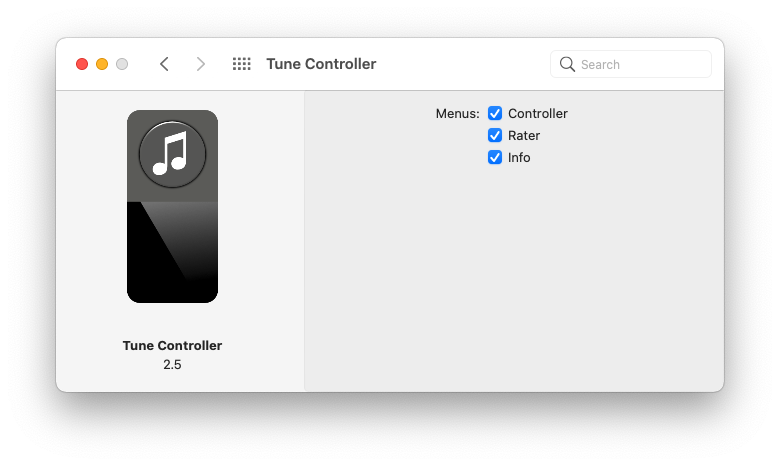Click the Controller label text
Screen dimensions: 780x466
tap(538, 114)
